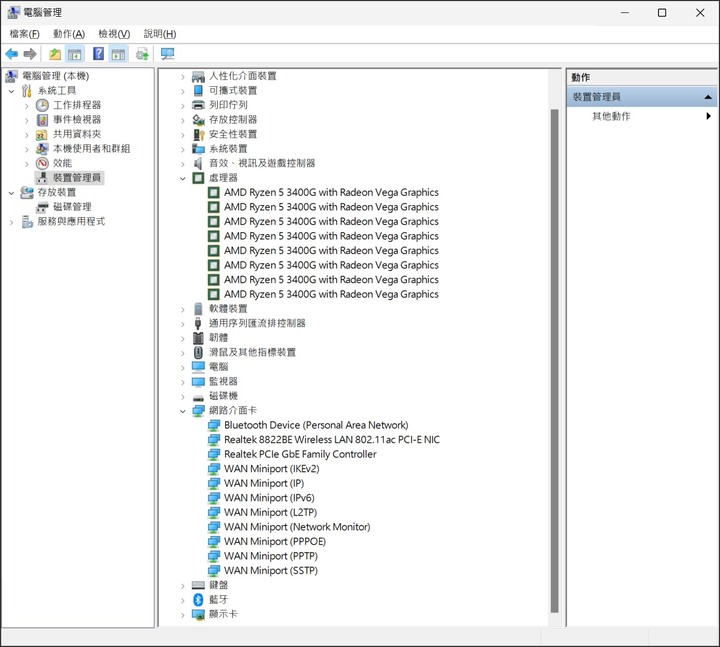This screenshot has width=720, height=647.
Task: Expand the 服務與應用程式 tree node
Action: point(11,222)
